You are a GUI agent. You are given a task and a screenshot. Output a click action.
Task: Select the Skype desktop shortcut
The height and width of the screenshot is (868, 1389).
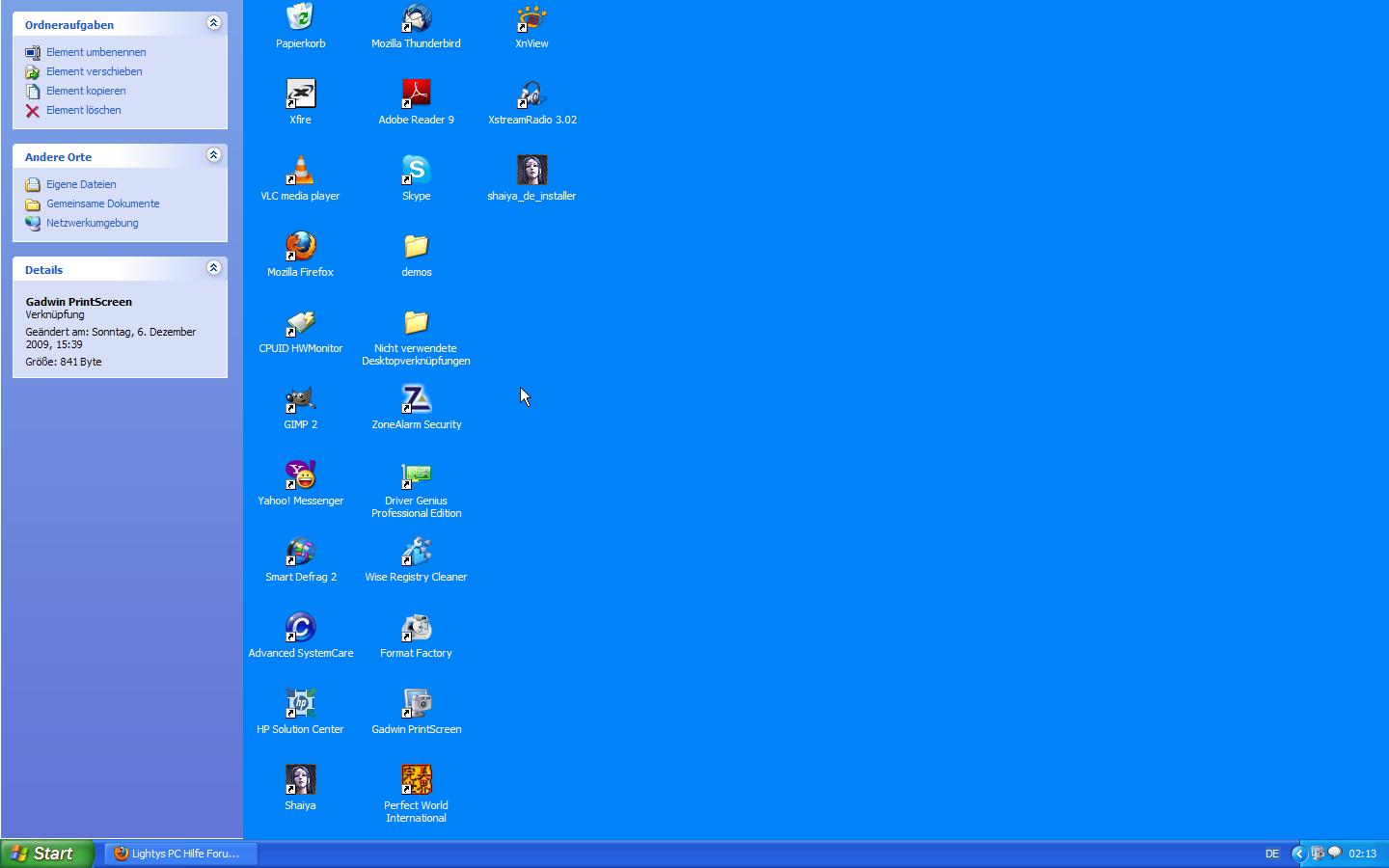point(416,170)
